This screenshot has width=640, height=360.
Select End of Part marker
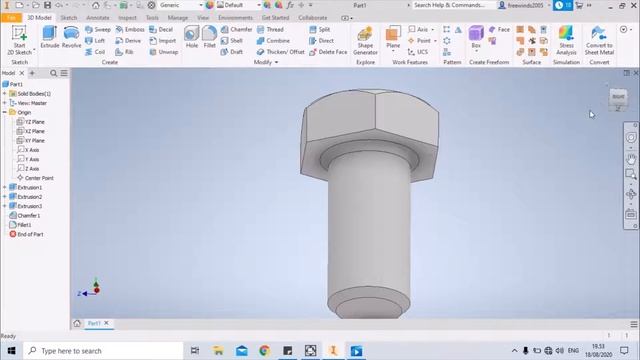coord(27,234)
